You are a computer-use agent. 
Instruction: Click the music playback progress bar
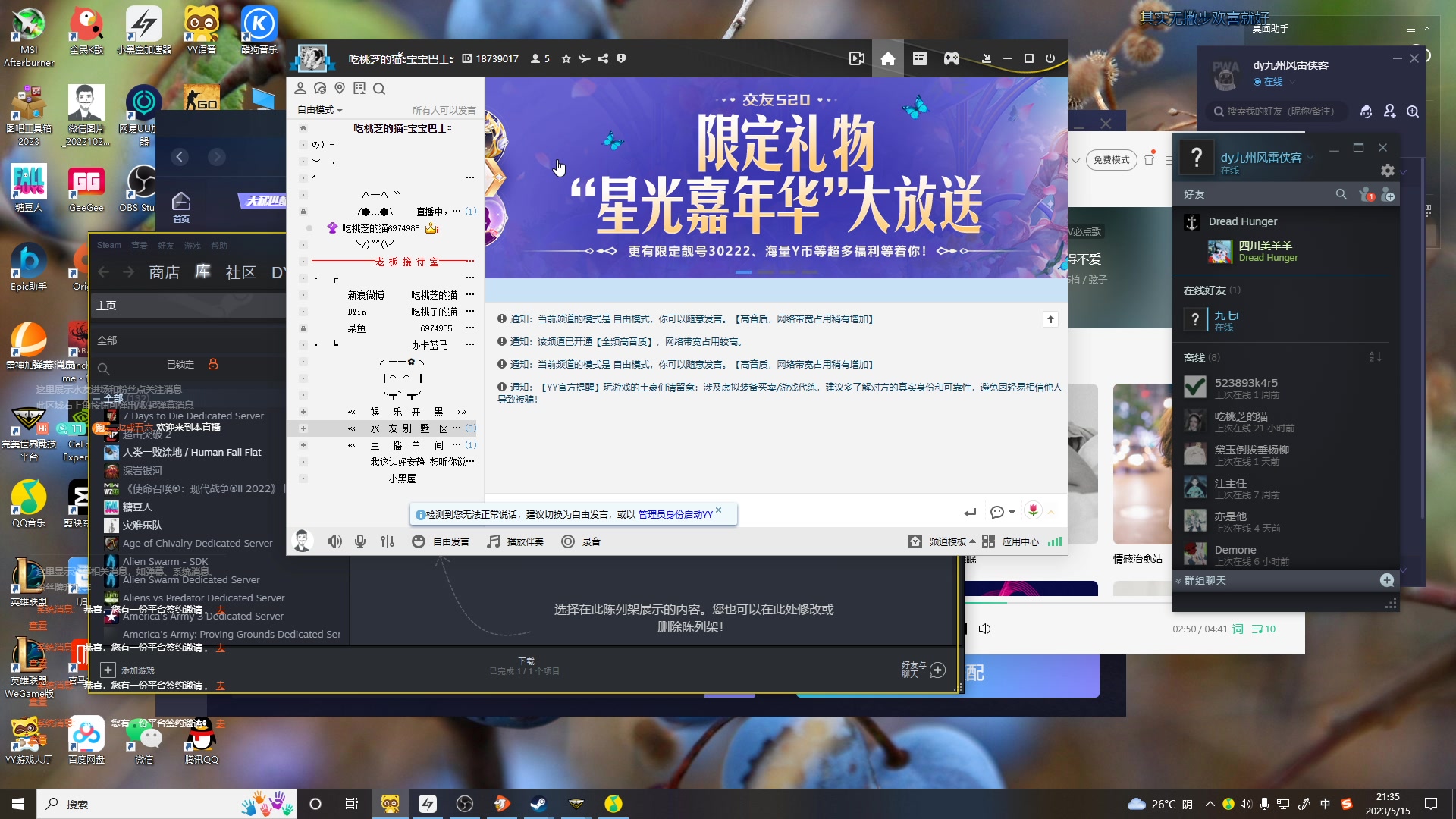[1134, 603]
